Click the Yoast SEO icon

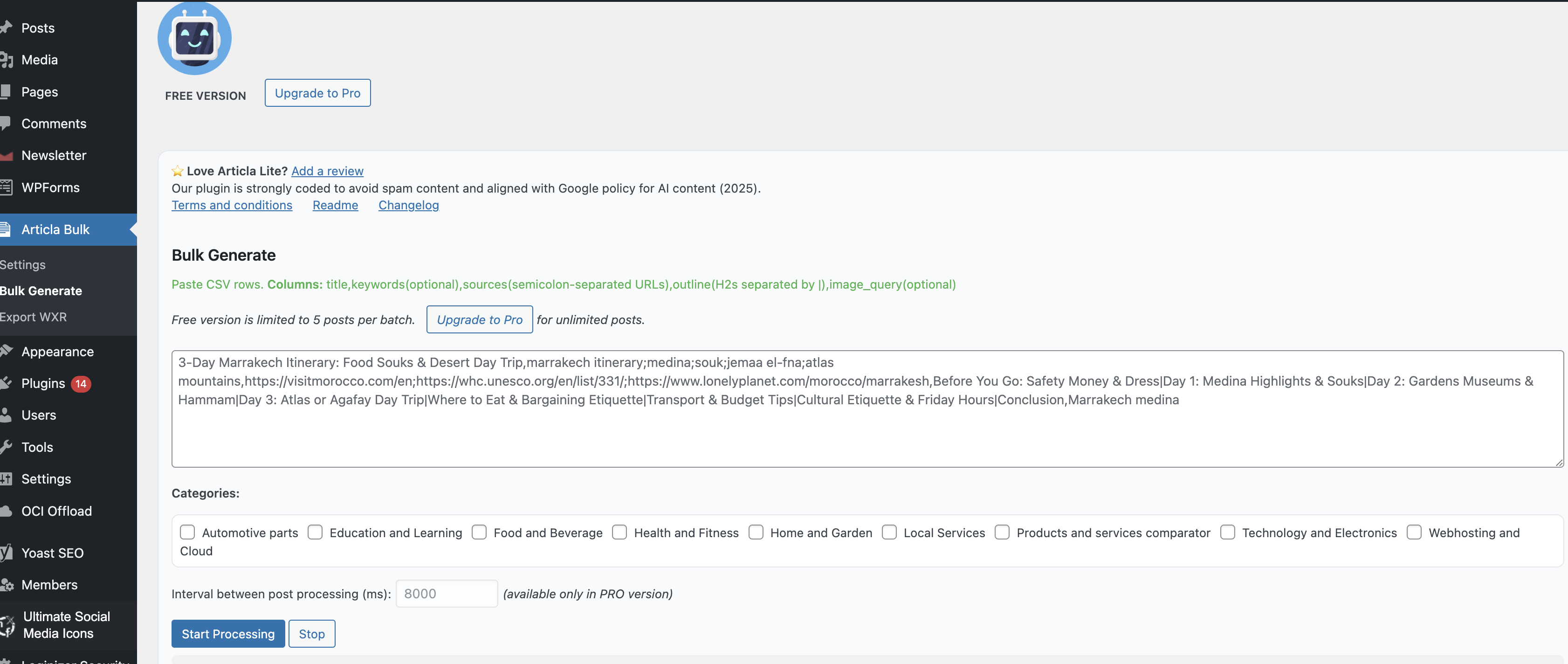click(x=7, y=553)
